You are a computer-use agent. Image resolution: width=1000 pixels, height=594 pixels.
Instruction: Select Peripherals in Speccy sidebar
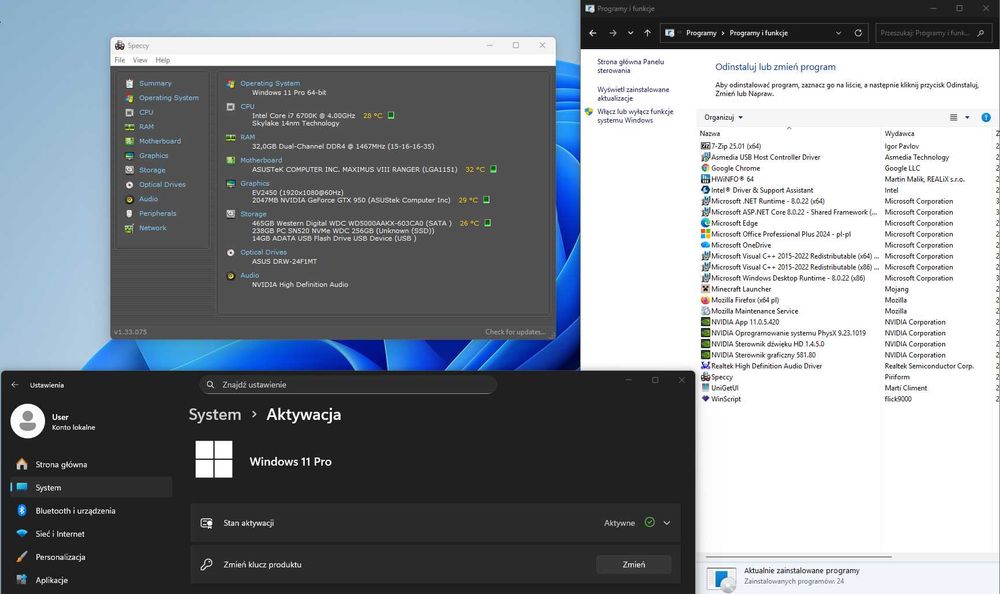click(158, 213)
